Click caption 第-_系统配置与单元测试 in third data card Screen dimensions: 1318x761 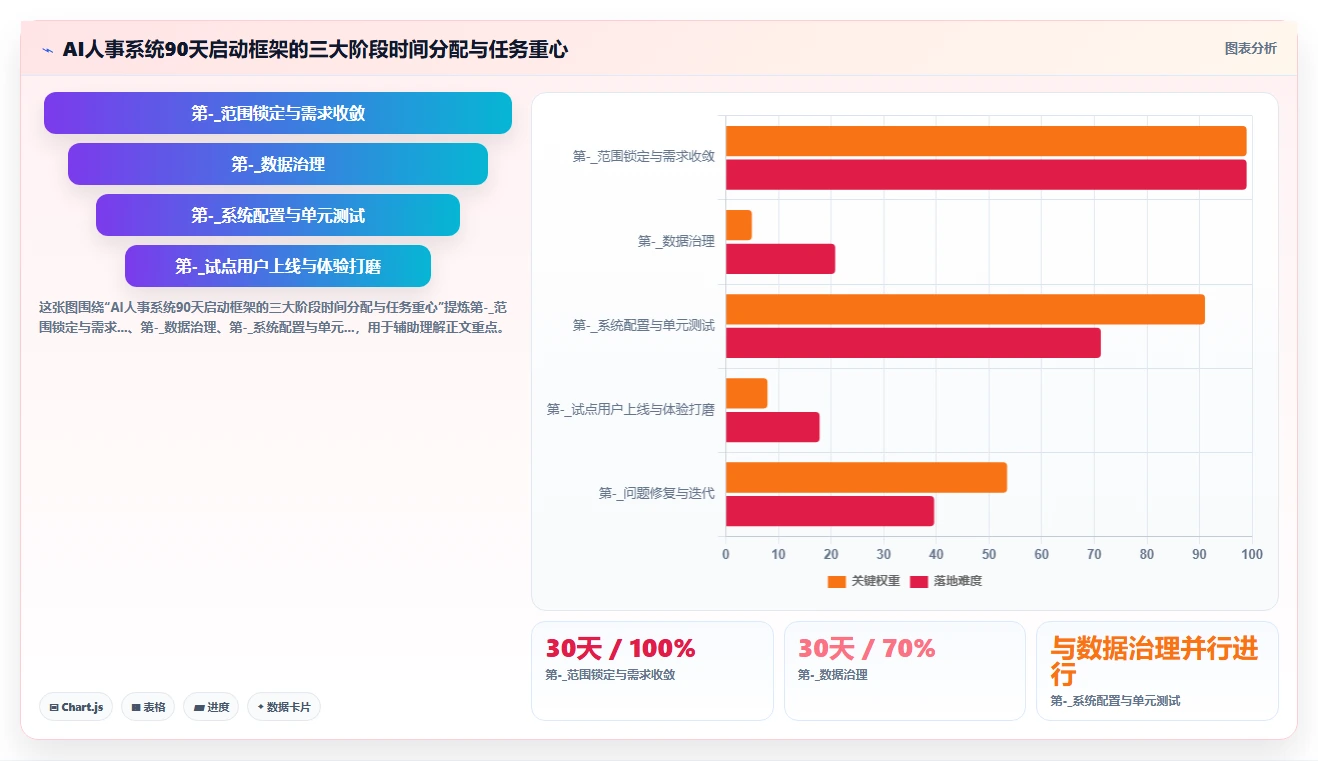pyautogui.click(x=1115, y=701)
